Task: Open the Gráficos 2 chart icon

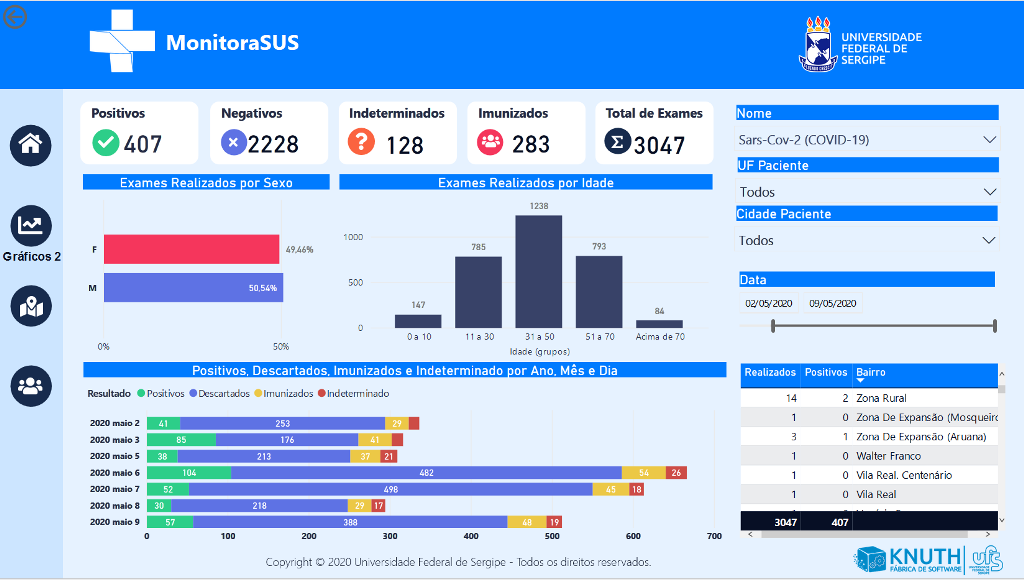Action: click(x=31, y=226)
